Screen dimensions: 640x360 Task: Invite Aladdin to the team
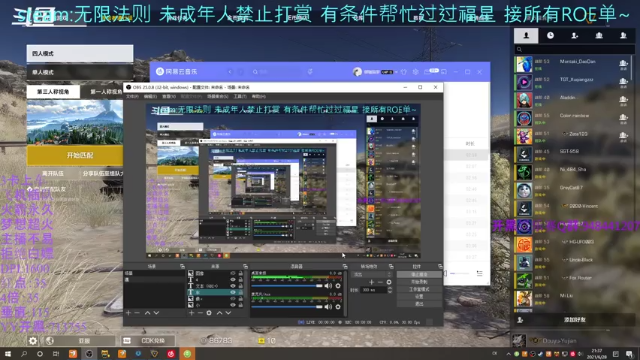point(623,100)
